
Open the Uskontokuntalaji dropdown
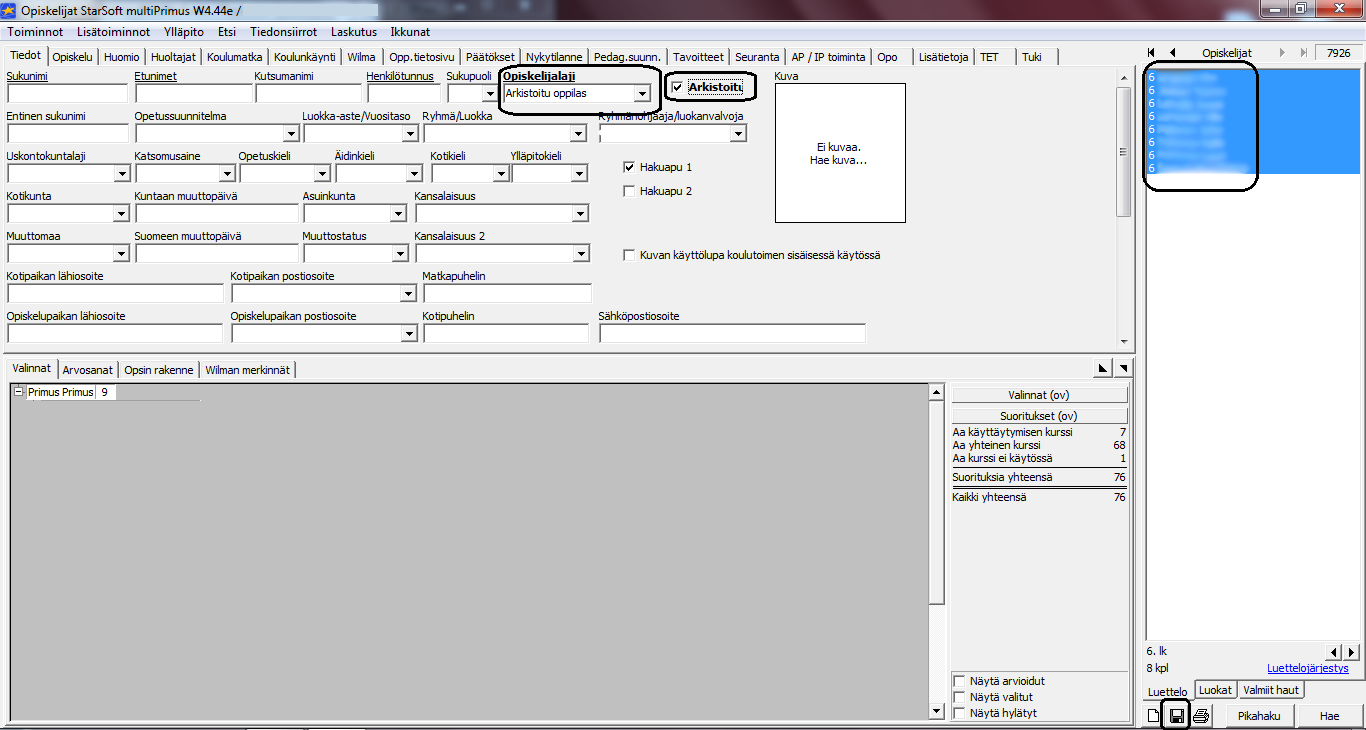coord(122,174)
